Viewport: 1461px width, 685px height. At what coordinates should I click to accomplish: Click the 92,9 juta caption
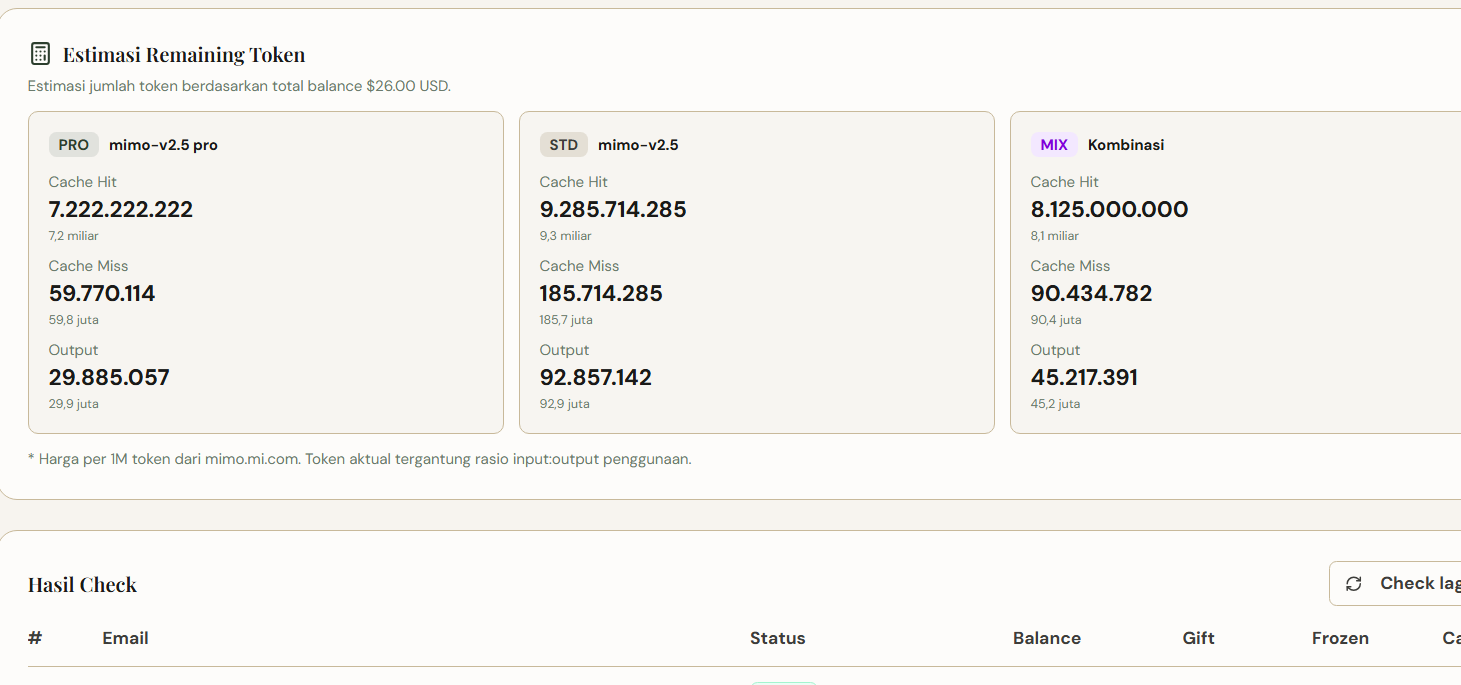click(565, 404)
